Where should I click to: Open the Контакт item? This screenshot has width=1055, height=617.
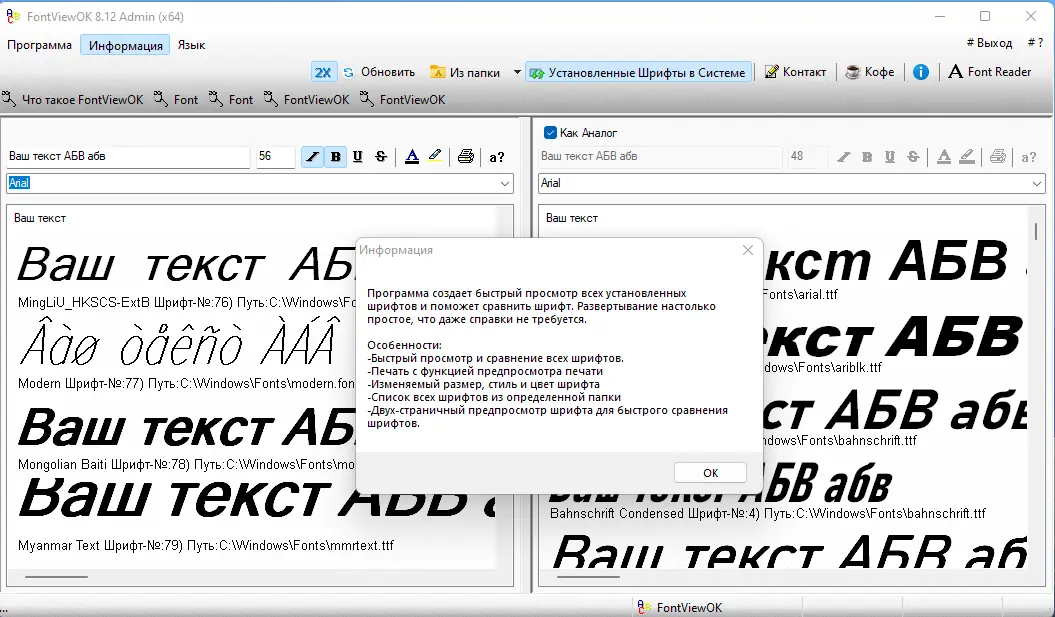(795, 72)
